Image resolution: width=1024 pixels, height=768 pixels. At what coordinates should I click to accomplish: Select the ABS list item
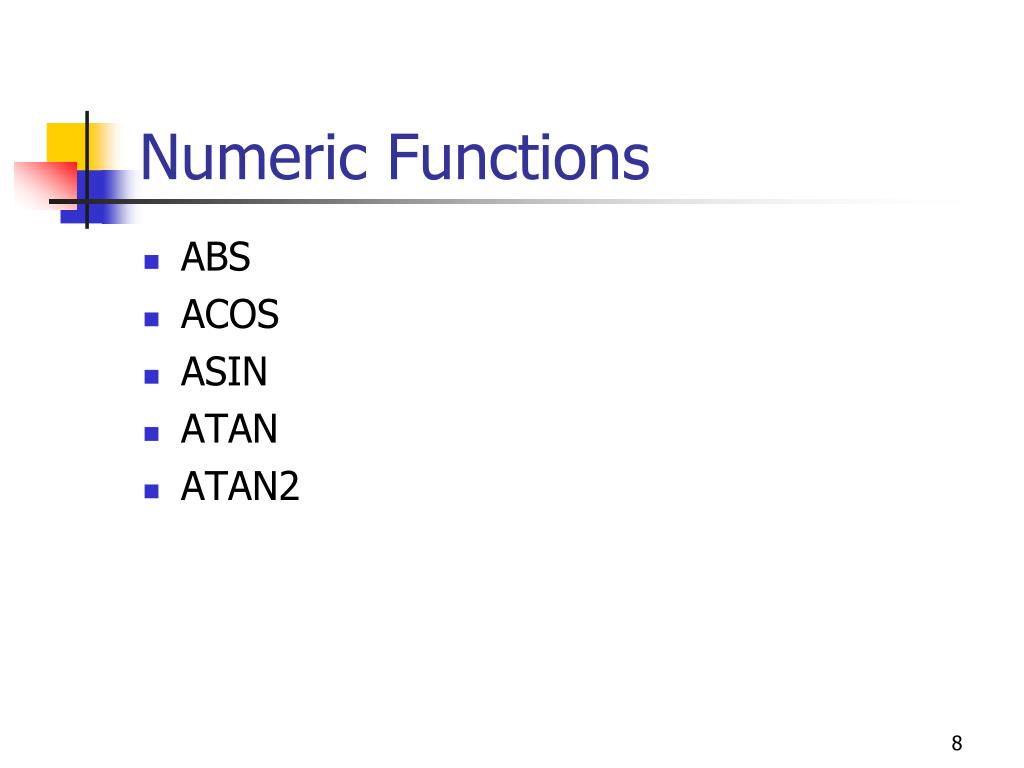point(215,257)
